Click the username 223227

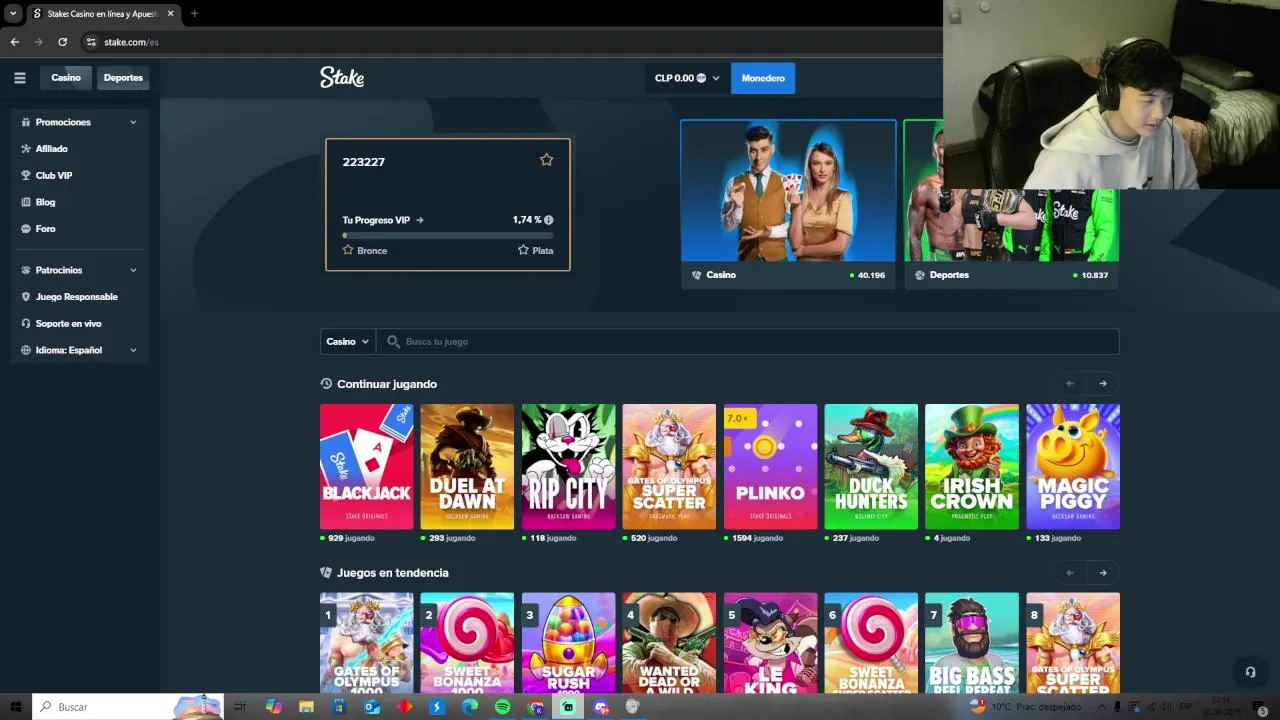click(363, 162)
